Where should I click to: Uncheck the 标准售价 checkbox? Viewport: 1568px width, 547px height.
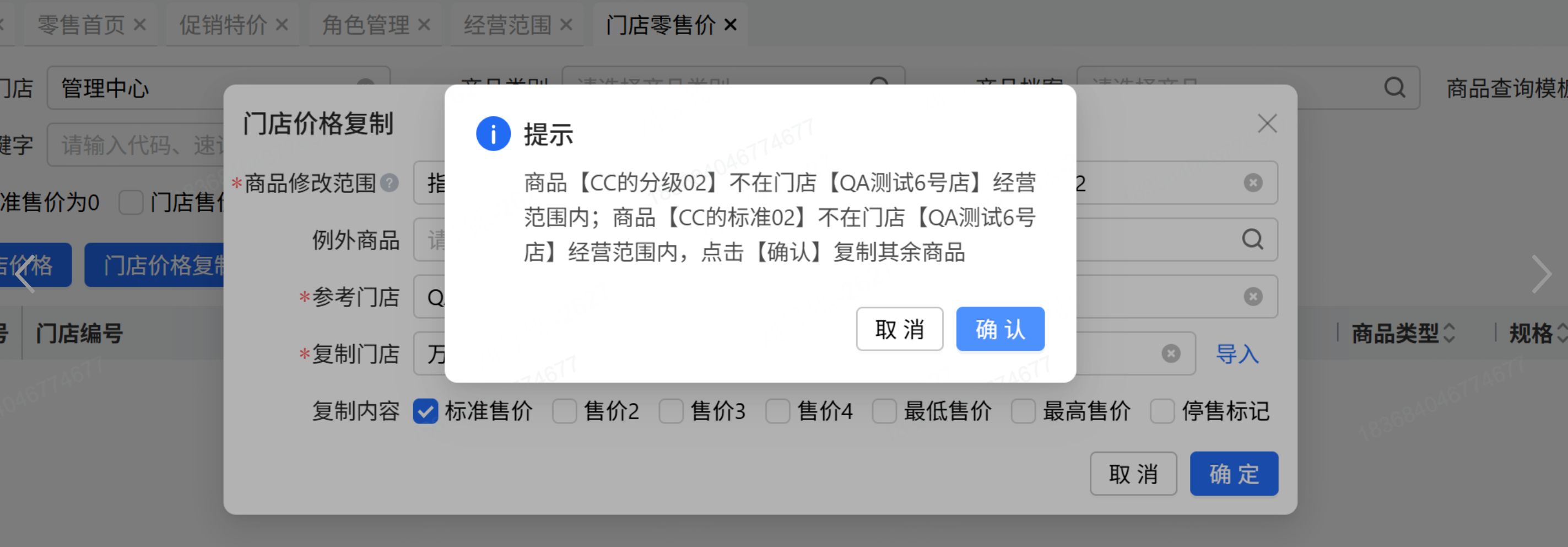point(425,411)
